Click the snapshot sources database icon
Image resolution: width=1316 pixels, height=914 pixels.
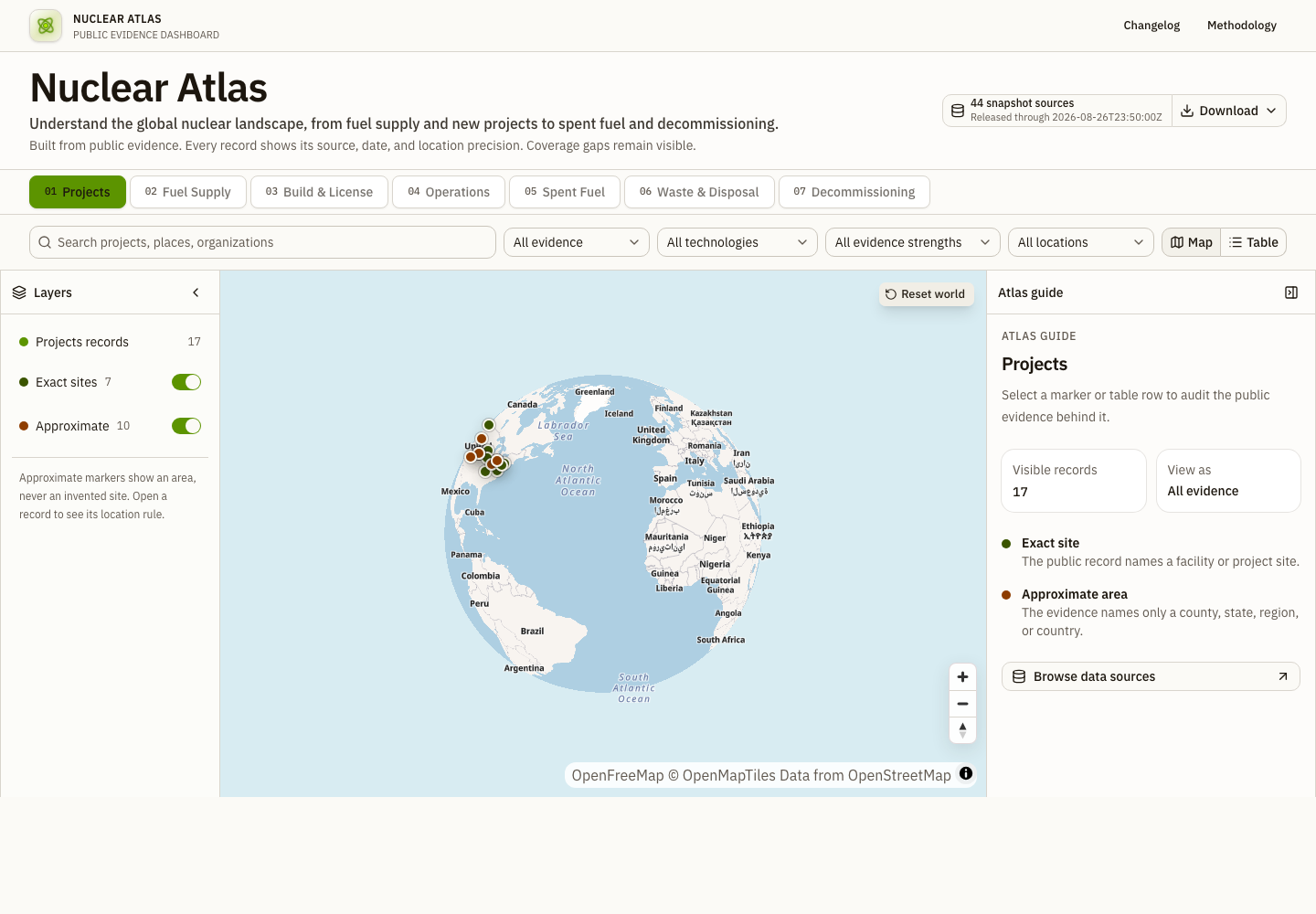coord(958,111)
